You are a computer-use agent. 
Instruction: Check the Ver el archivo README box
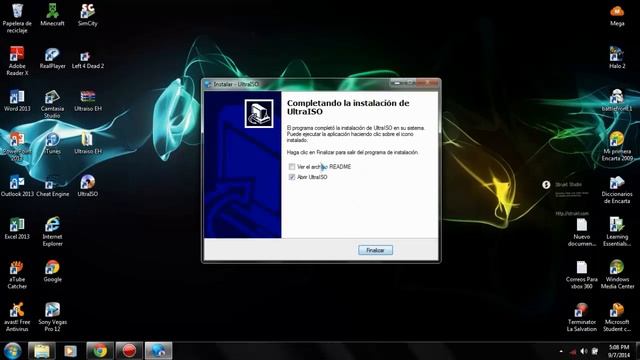click(291, 167)
